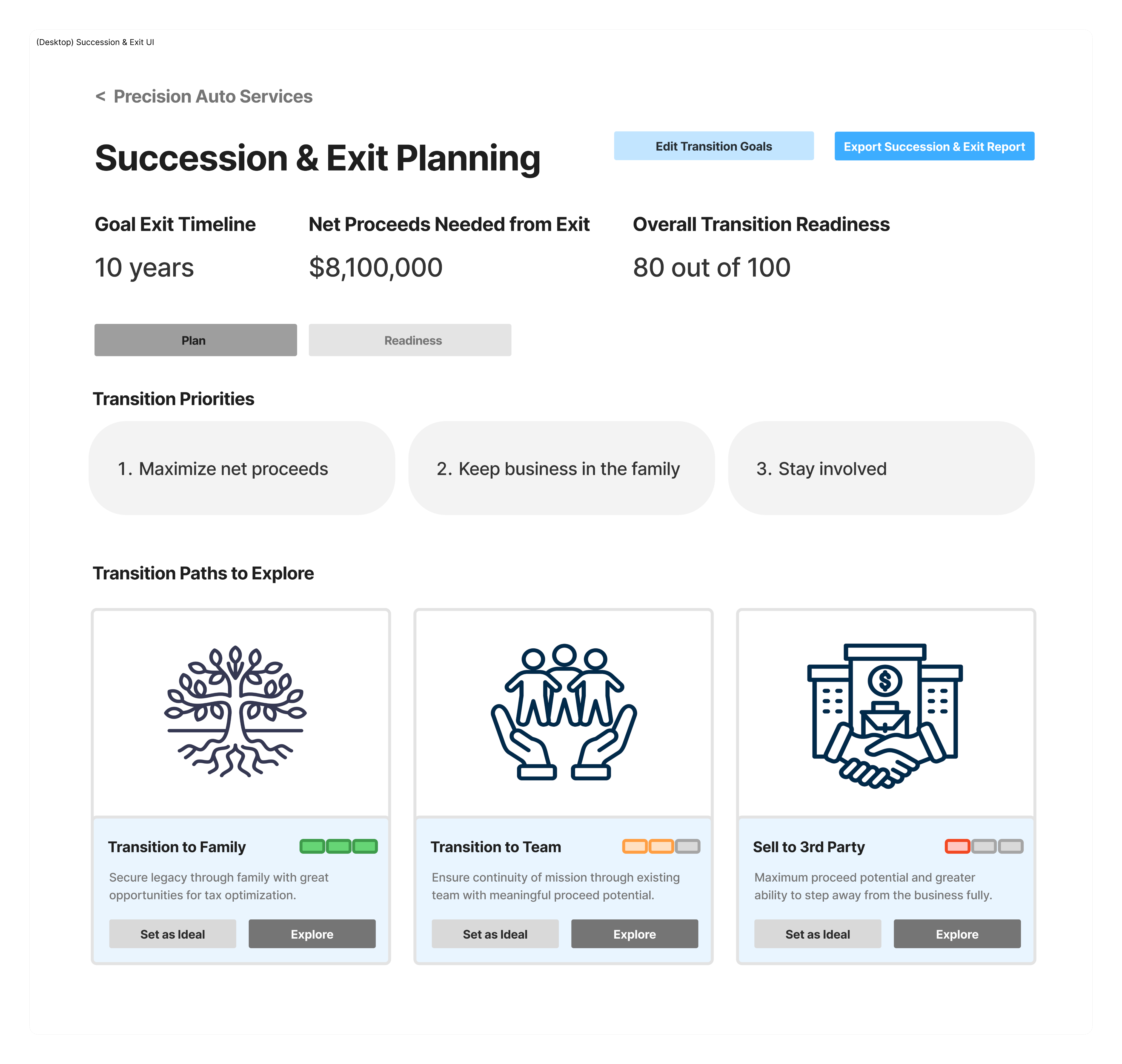The image size is (1122, 1064).
Task: Select the Maximize net proceeds priority
Action: point(242,468)
